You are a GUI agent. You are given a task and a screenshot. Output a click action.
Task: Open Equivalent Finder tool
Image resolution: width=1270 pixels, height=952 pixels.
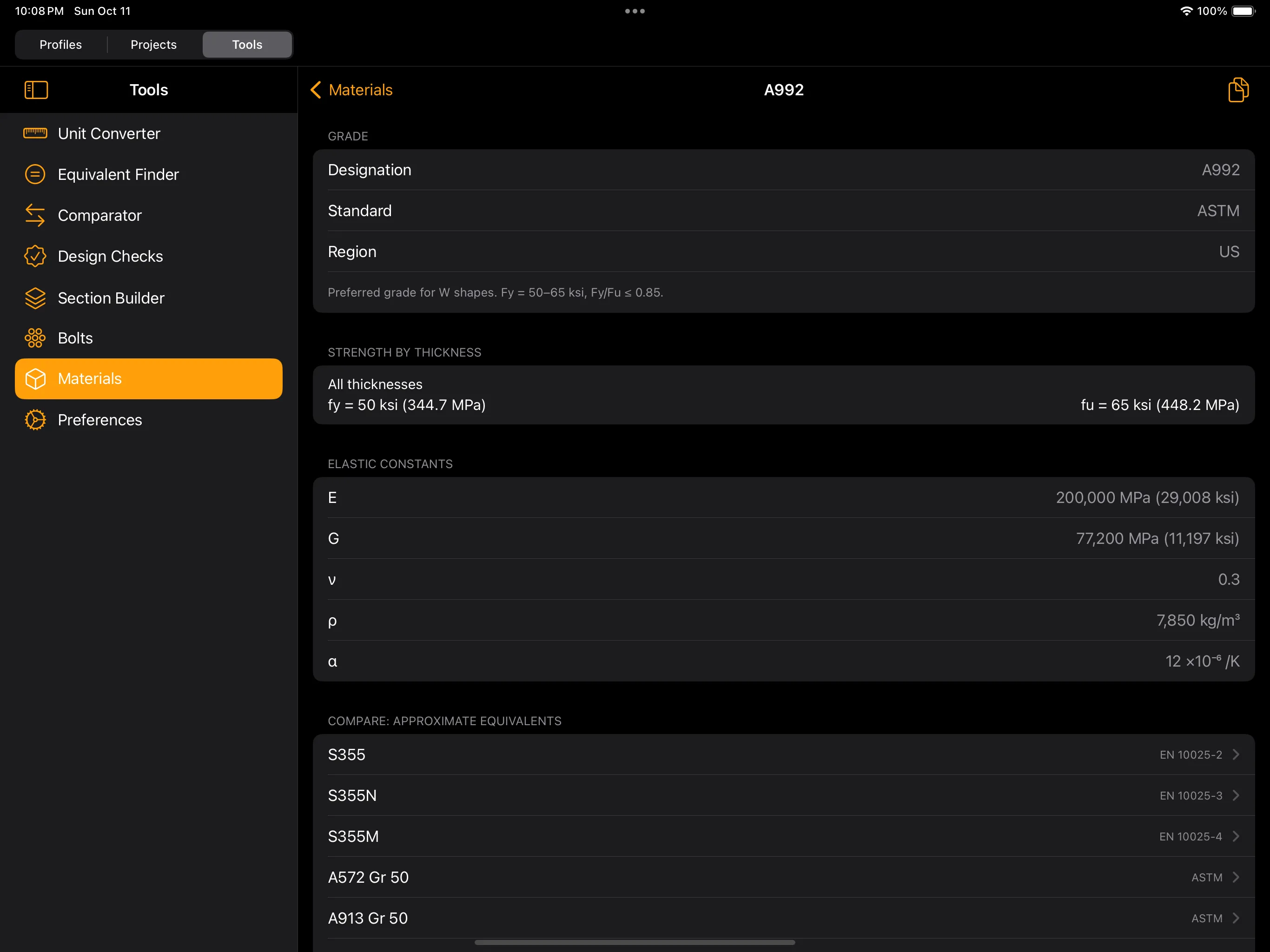[x=149, y=174]
